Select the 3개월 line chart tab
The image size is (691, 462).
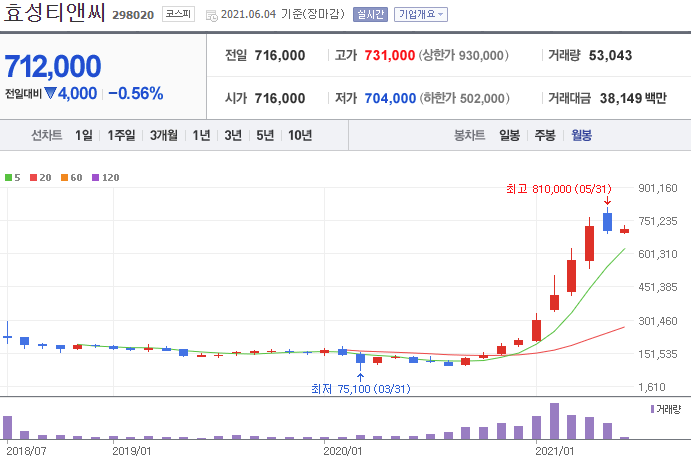[x=163, y=135]
